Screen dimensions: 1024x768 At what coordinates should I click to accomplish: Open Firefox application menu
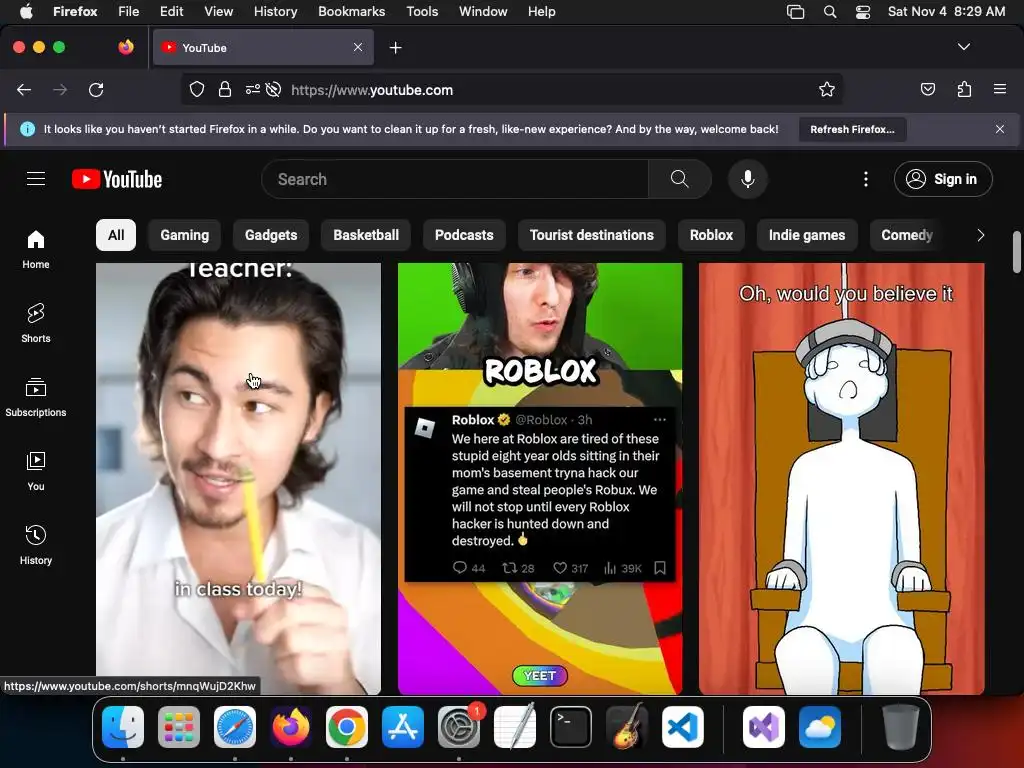click(x=1000, y=89)
